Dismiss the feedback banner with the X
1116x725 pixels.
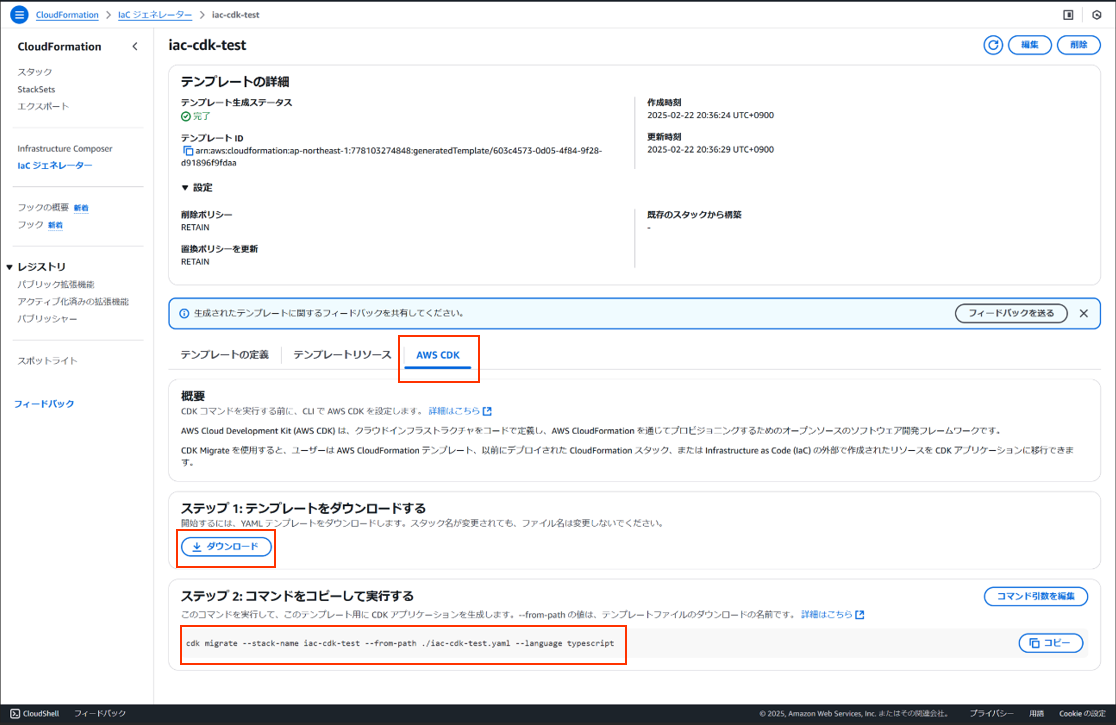[x=1083, y=313]
